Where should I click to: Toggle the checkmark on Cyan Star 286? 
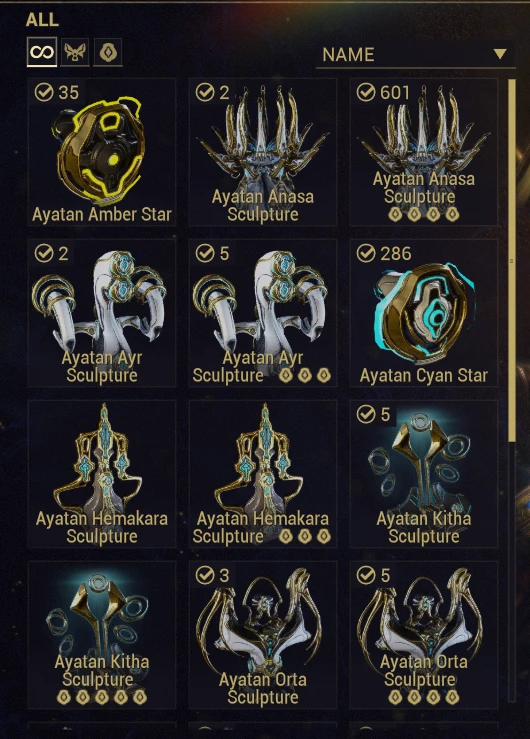tap(366, 253)
